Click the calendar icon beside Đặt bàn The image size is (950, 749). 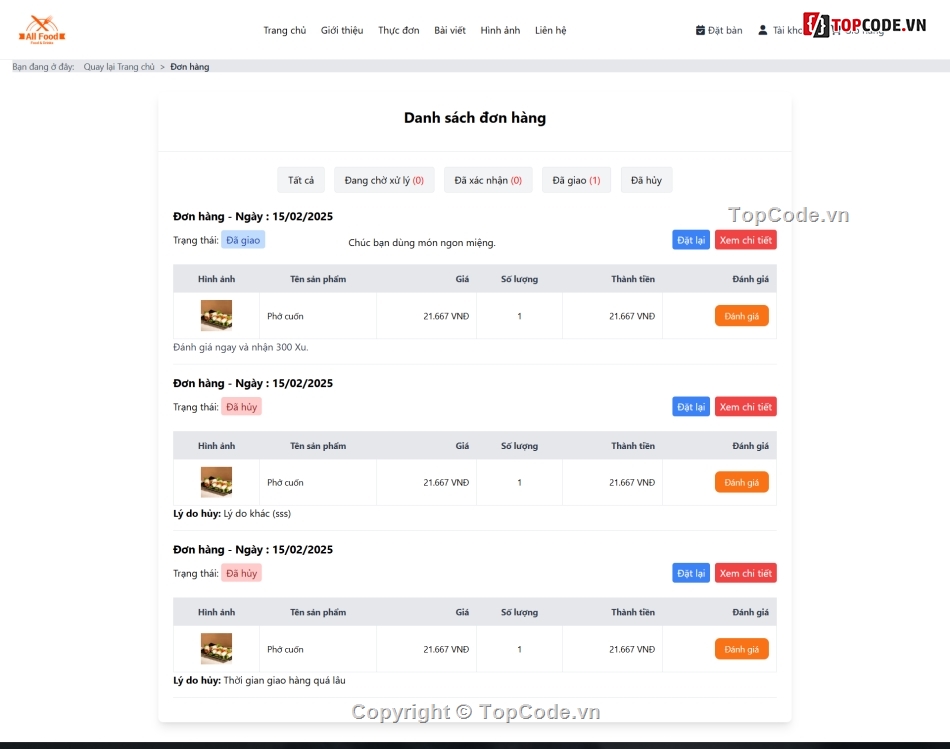point(700,30)
